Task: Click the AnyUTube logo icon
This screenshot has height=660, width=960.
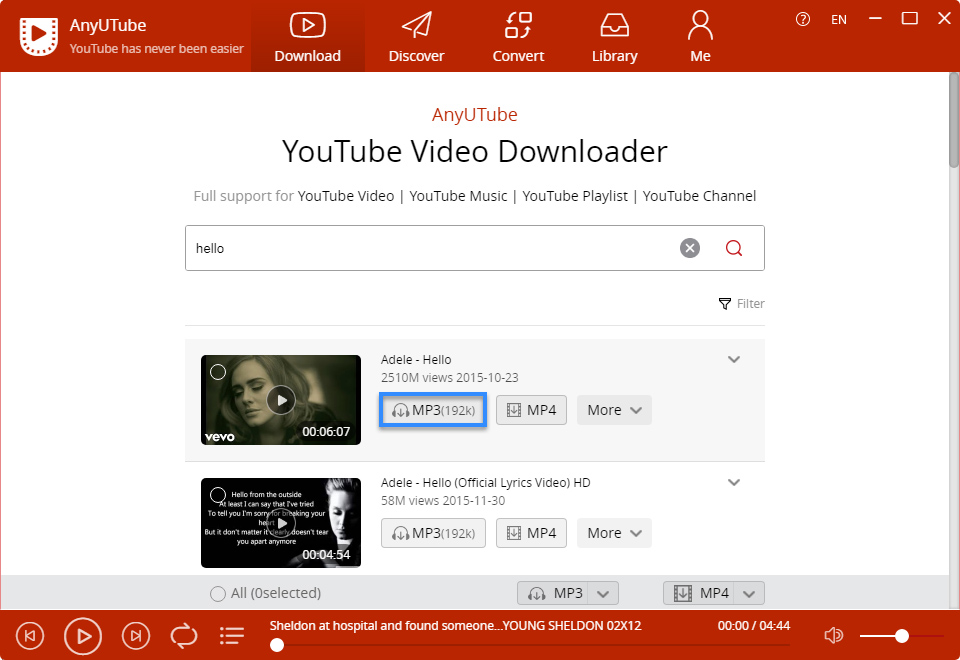Action: click(x=39, y=36)
